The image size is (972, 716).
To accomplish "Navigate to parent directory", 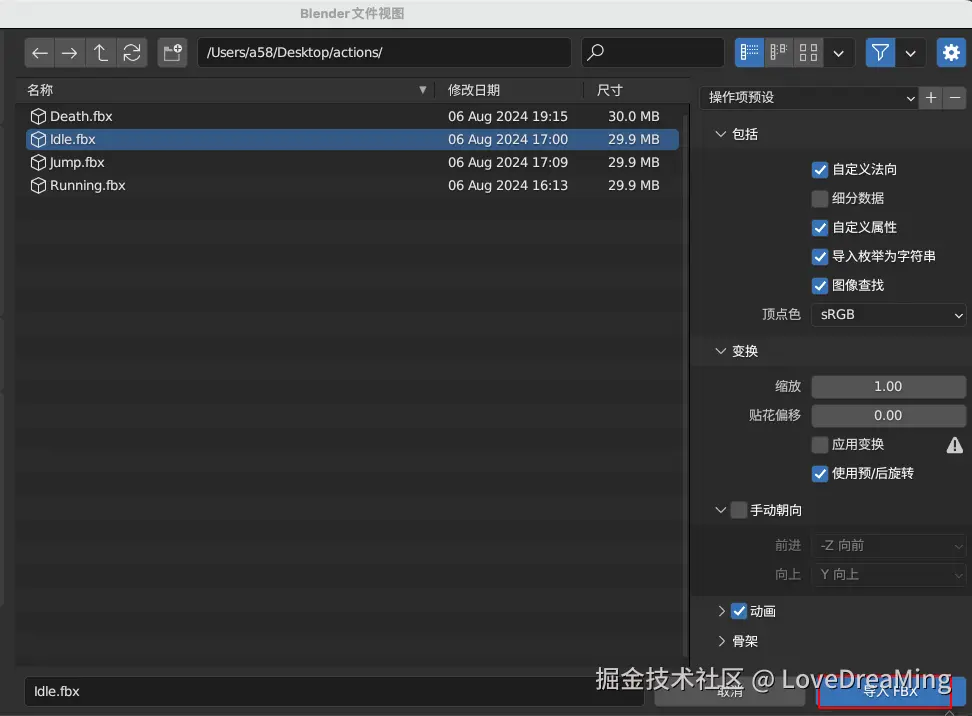I will coord(100,53).
